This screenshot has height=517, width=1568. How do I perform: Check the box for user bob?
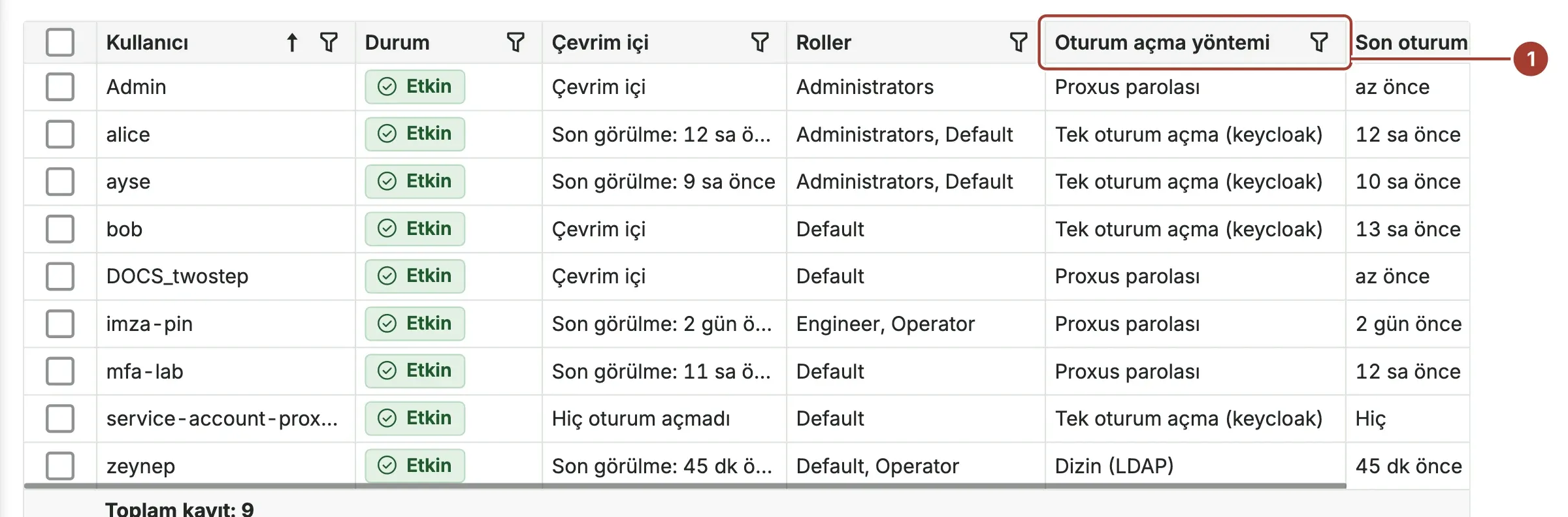[60, 229]
